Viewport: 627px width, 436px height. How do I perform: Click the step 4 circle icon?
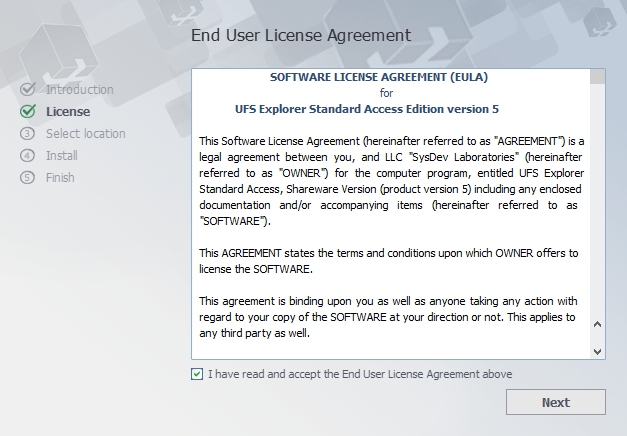point(28,156)
